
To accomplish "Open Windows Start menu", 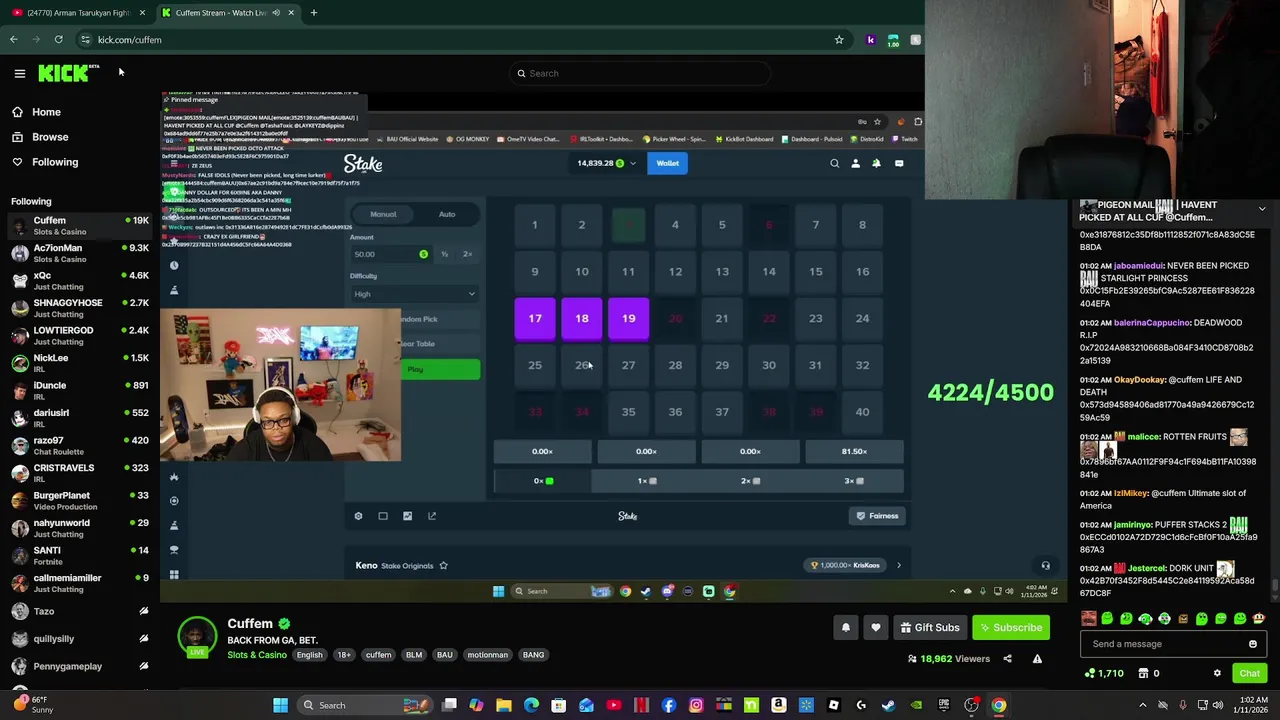I will (x=281, y=705).
